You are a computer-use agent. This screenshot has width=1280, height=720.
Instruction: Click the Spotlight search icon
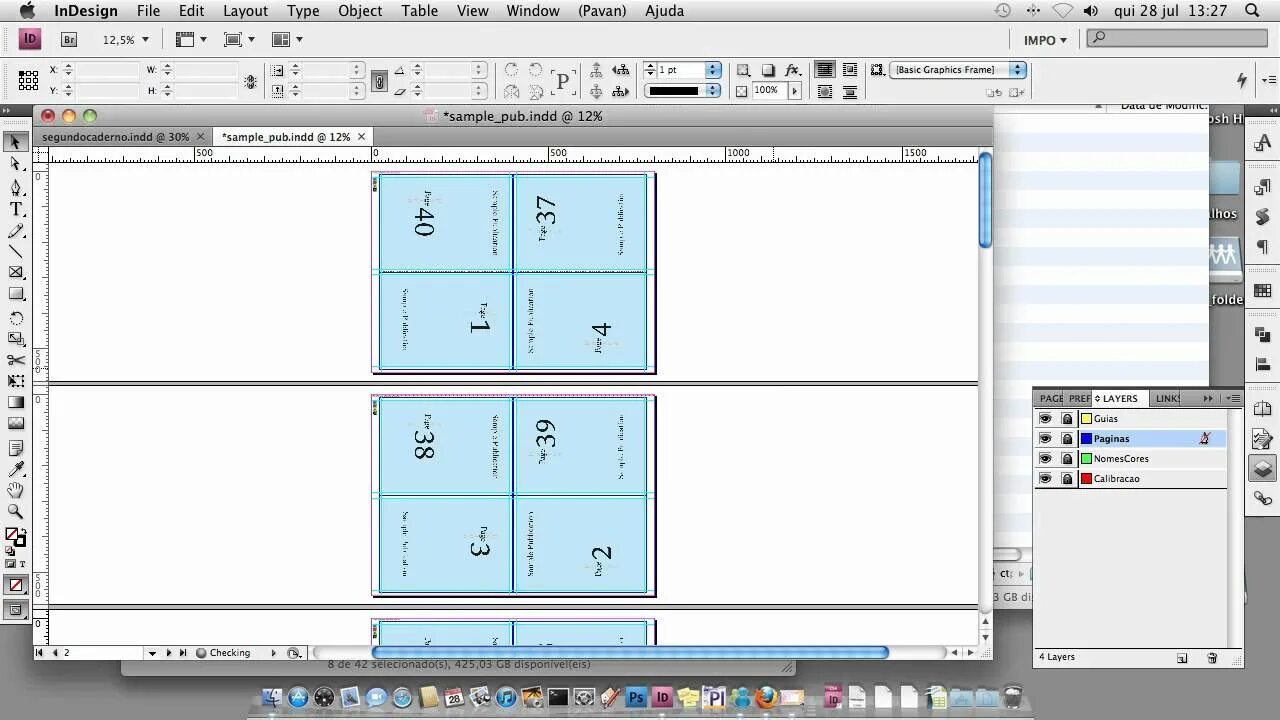[x=1252, y=11]
